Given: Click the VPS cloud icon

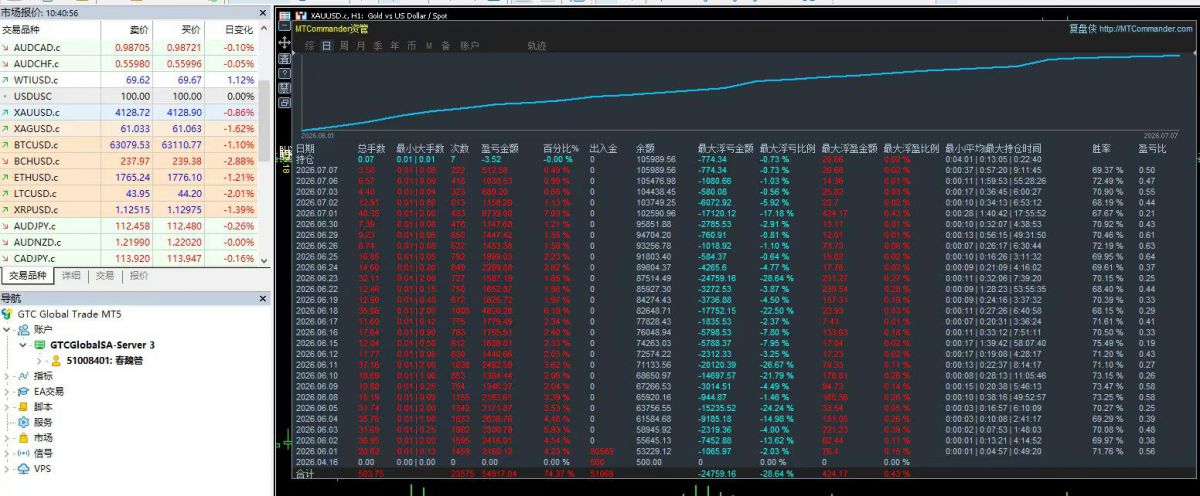Looking at the screenshot, I should (23, 468).
